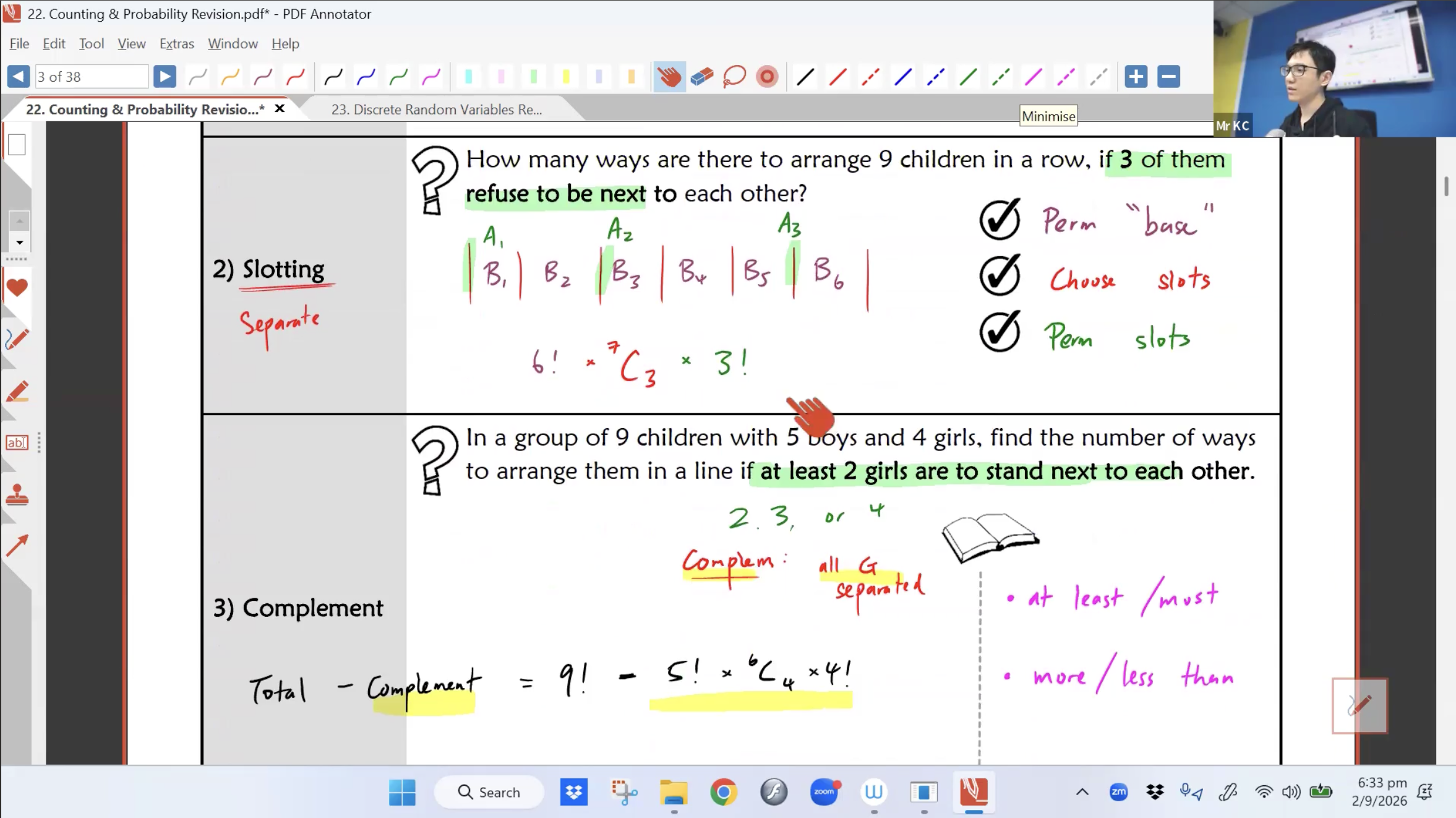
Task: Select the green pen preset
Action: [399, 77]
